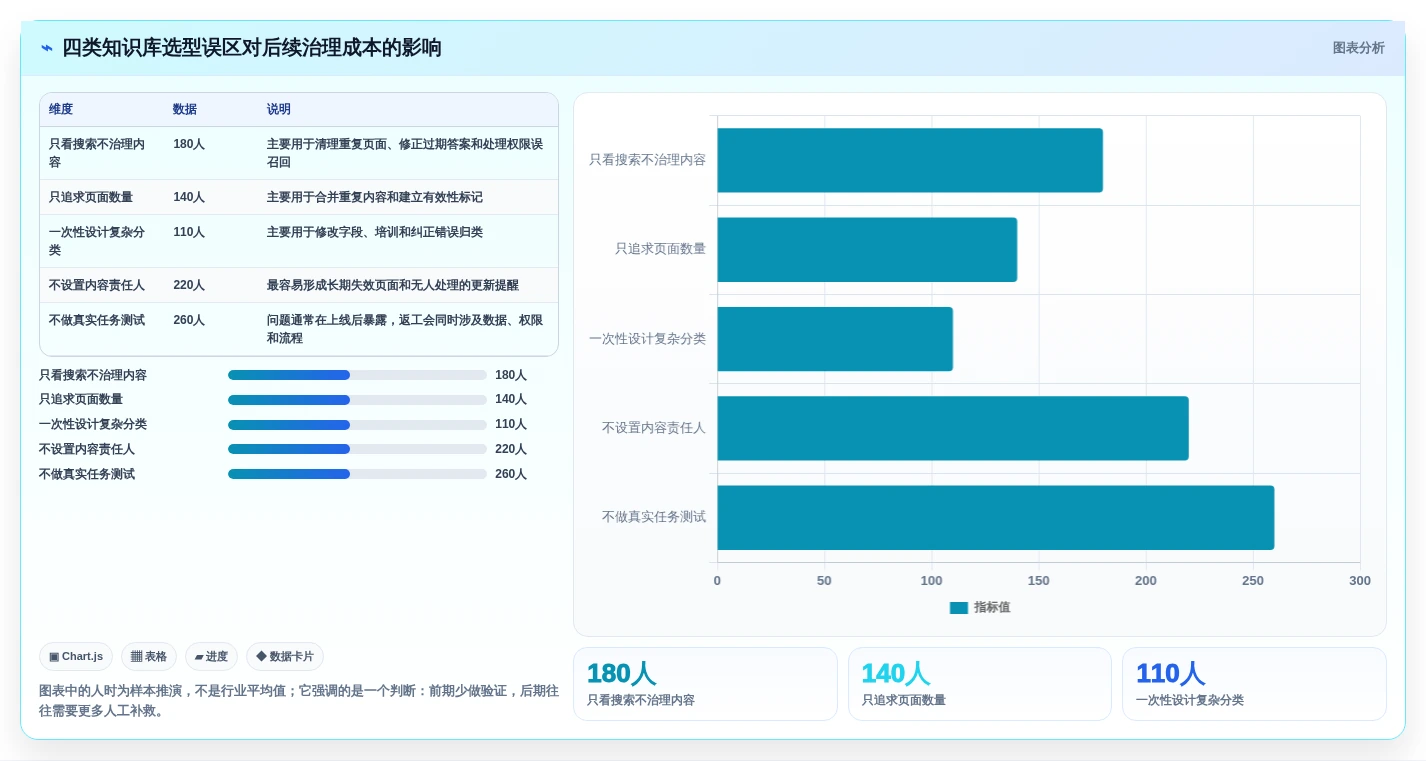The image size is (1426, 761).
Task: Click the 数据 column header
Action: [185, 109]
